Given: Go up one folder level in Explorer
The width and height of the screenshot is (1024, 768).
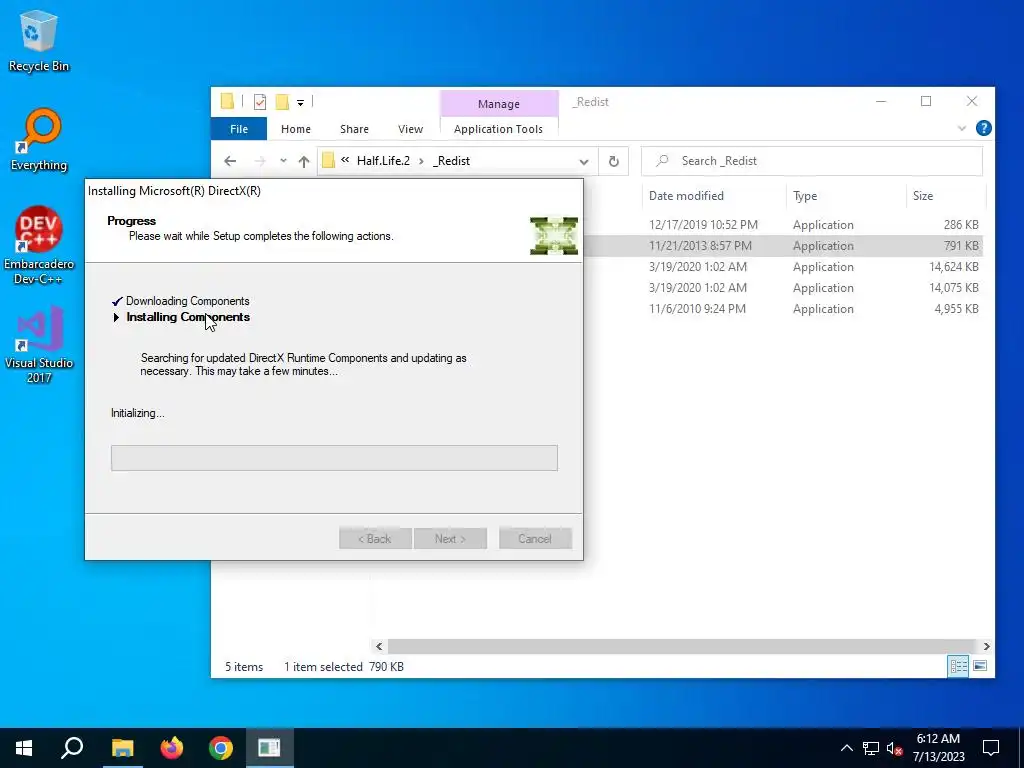Looking at the screenshot, I should 304,161.
